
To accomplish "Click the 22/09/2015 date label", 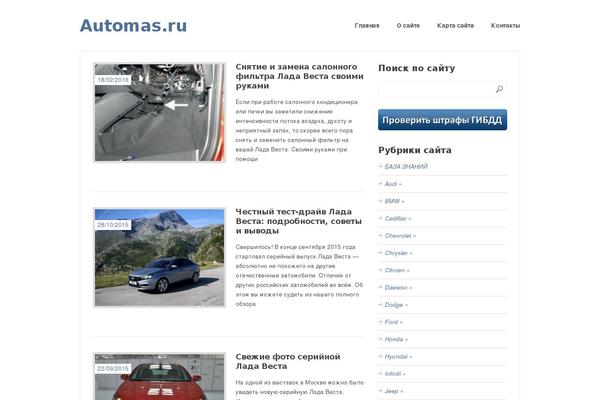I will click(113, 368).
